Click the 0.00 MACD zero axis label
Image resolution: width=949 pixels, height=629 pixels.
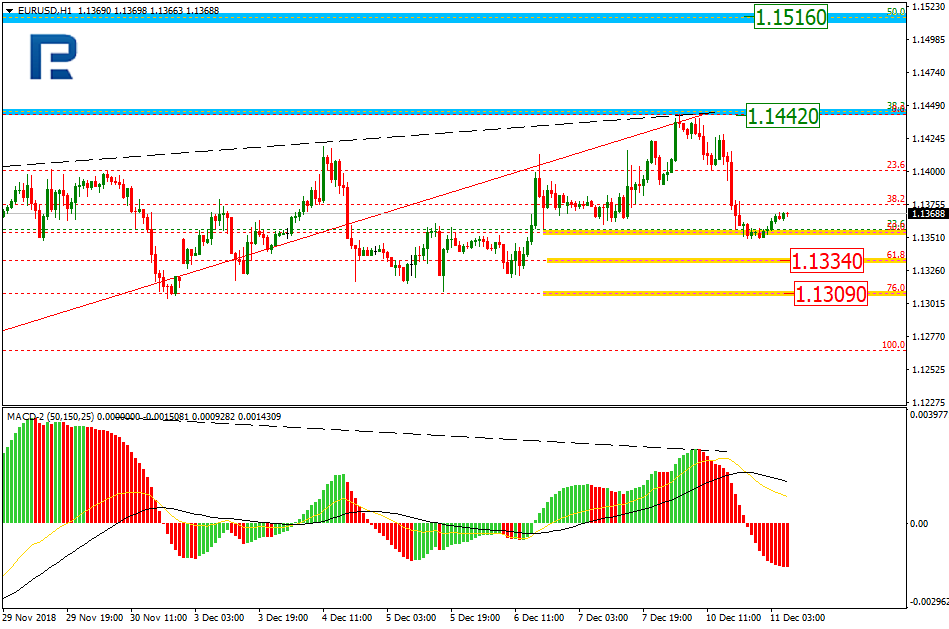tap(918, 523)
